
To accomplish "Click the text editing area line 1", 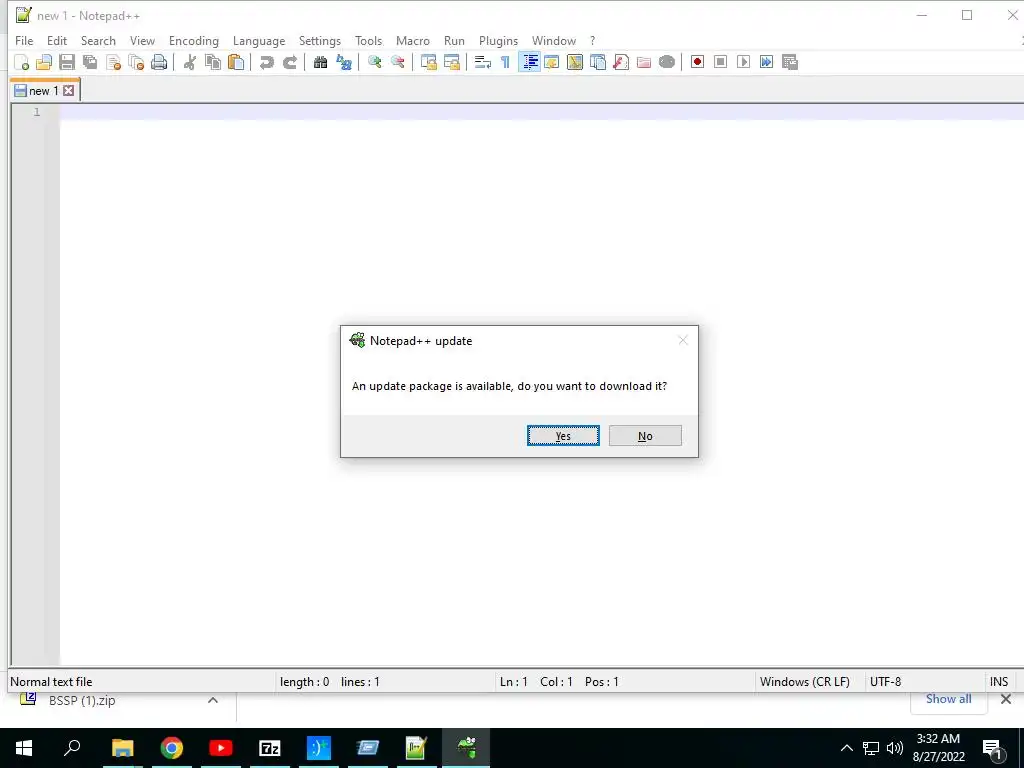I will click(x=541, y=112).
